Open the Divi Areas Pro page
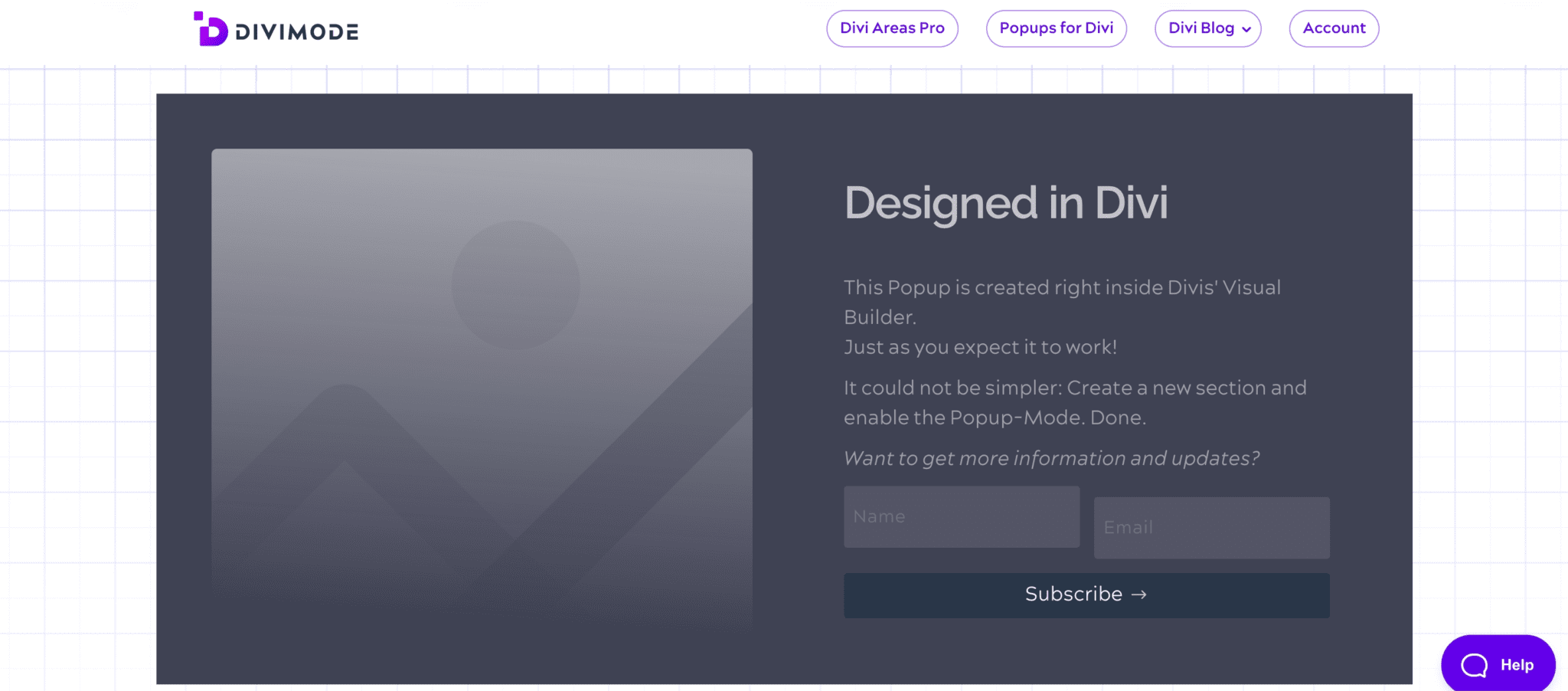This screenshot has height=691, width=1568. pos(892,28)
